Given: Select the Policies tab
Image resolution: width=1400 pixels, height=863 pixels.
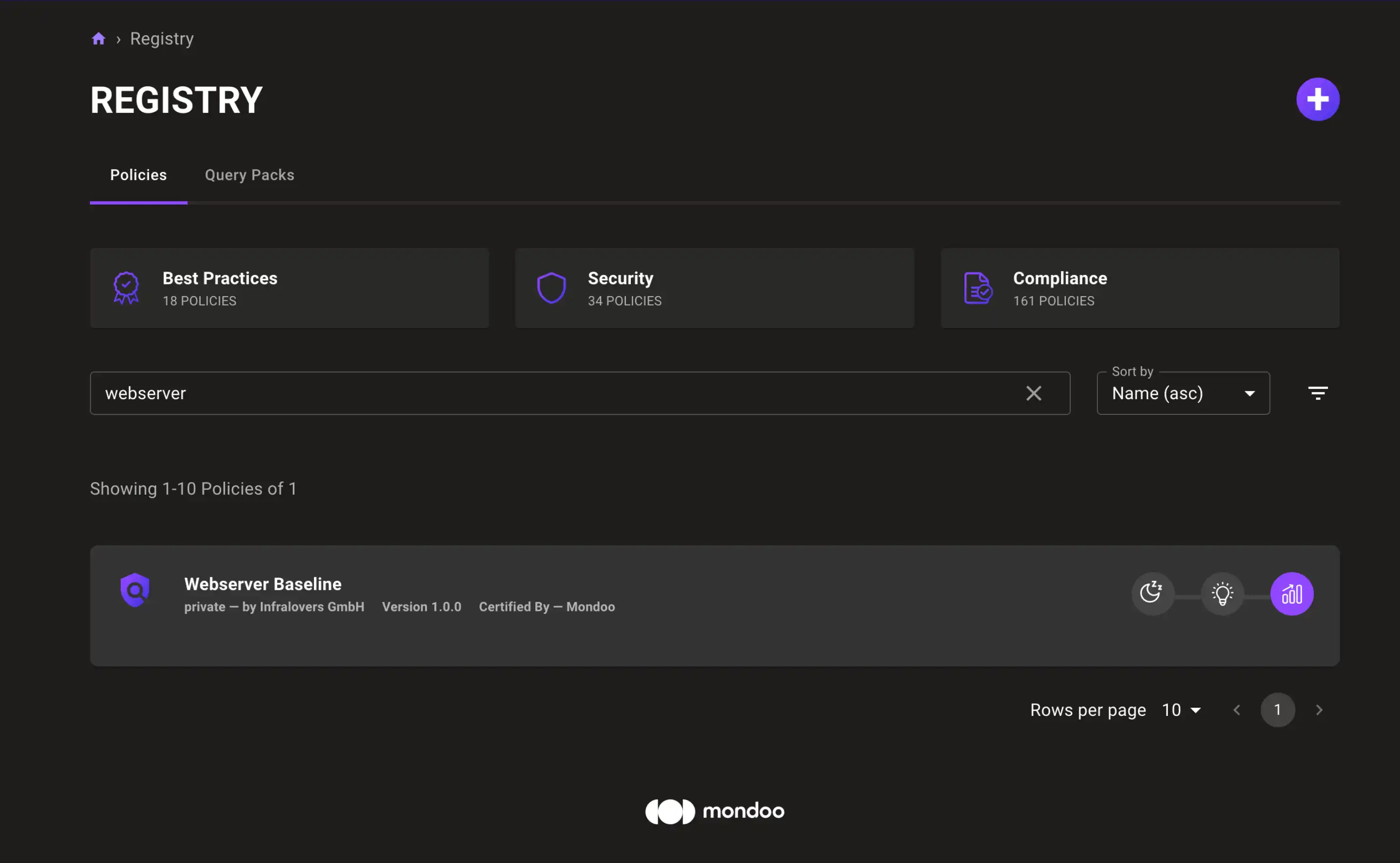Looking at the screenshot, I should pyautogui.click(x=138, y=175).
